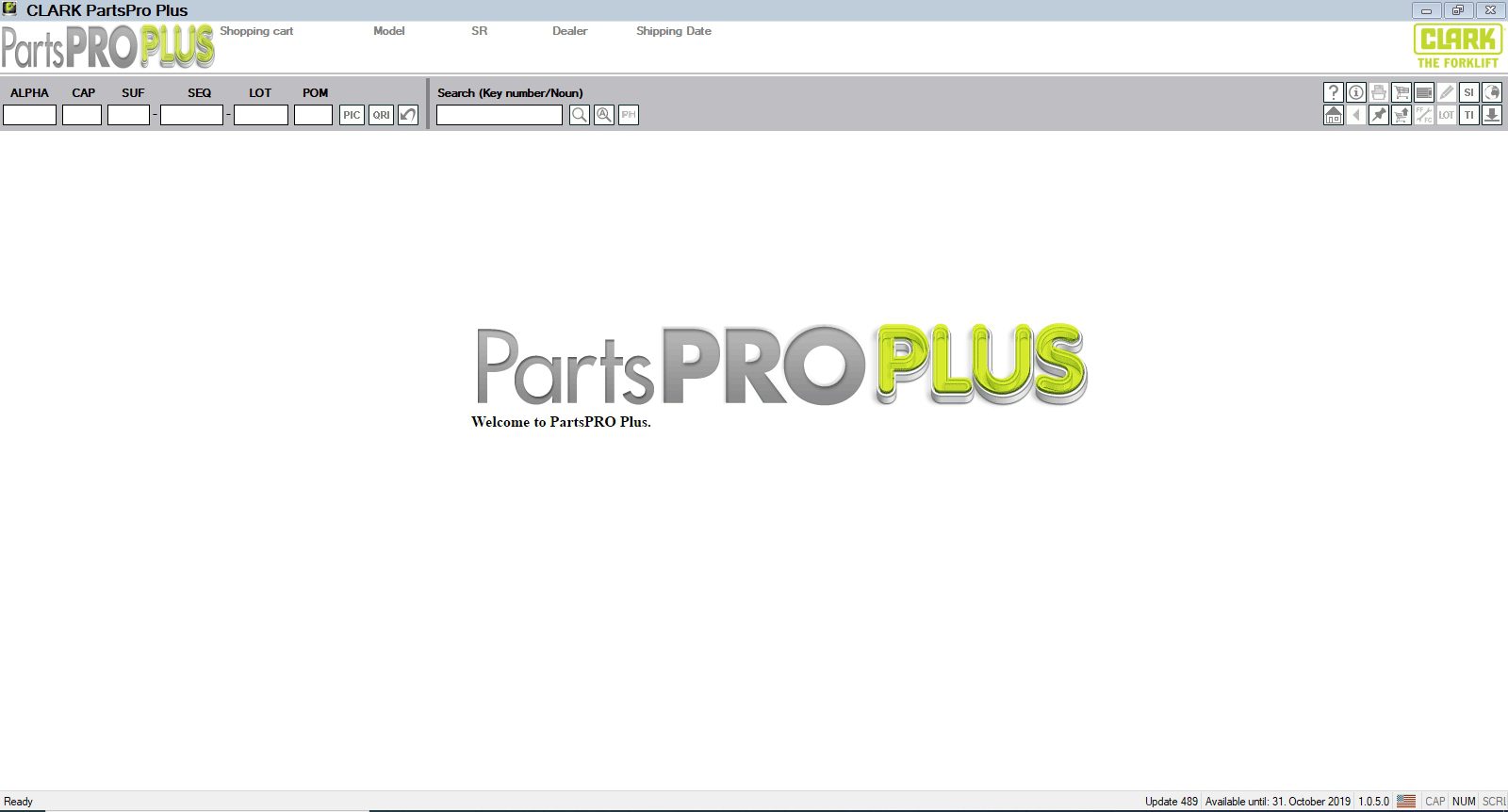Image resolution: width=1508 pixels, height=812 pixels.
Task: Click the QRI button
Action: click(381, 115)
